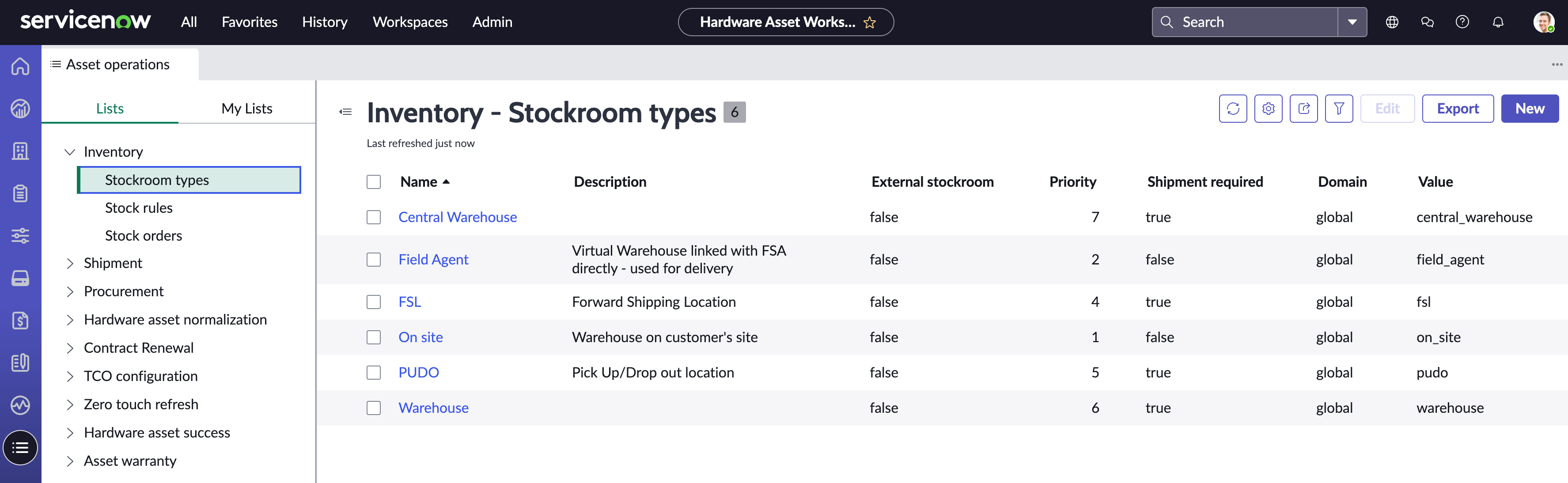
Task: Expand the Hardware asset success section
Action: pyautogui.click(x=70, y=433)
